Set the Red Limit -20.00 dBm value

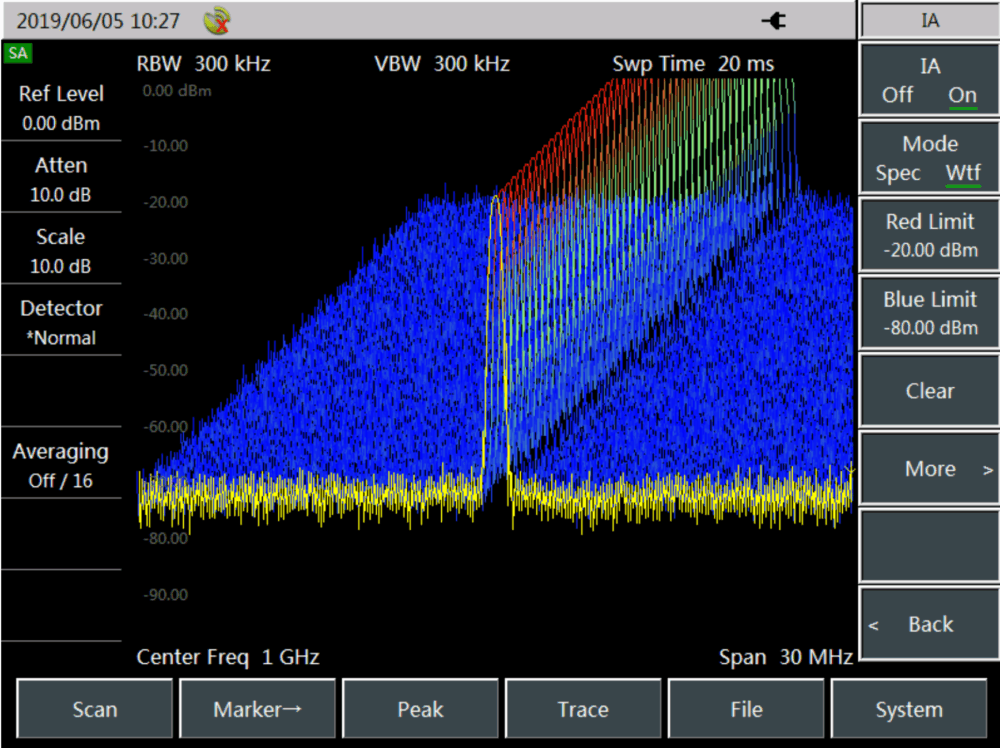tap(929, 236)
